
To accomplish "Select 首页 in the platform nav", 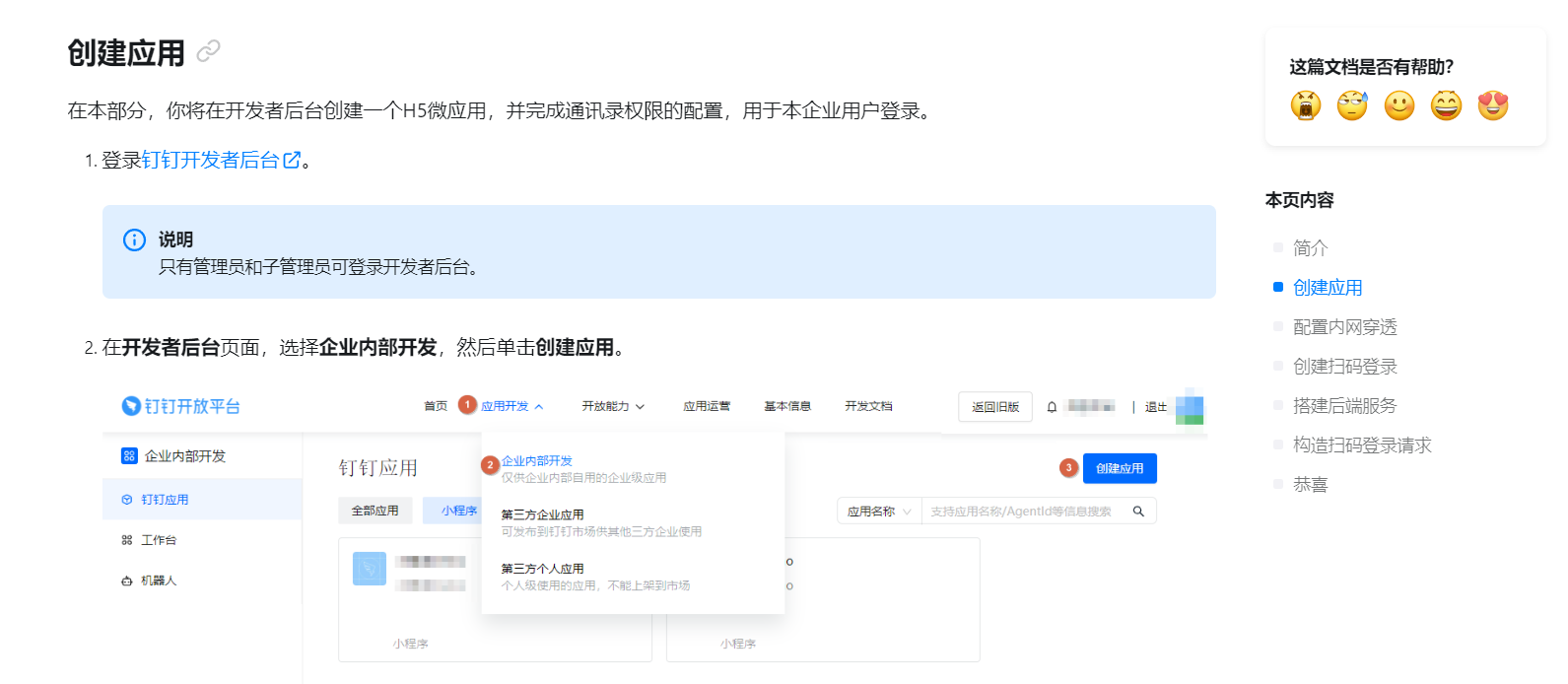I will 436,406.
